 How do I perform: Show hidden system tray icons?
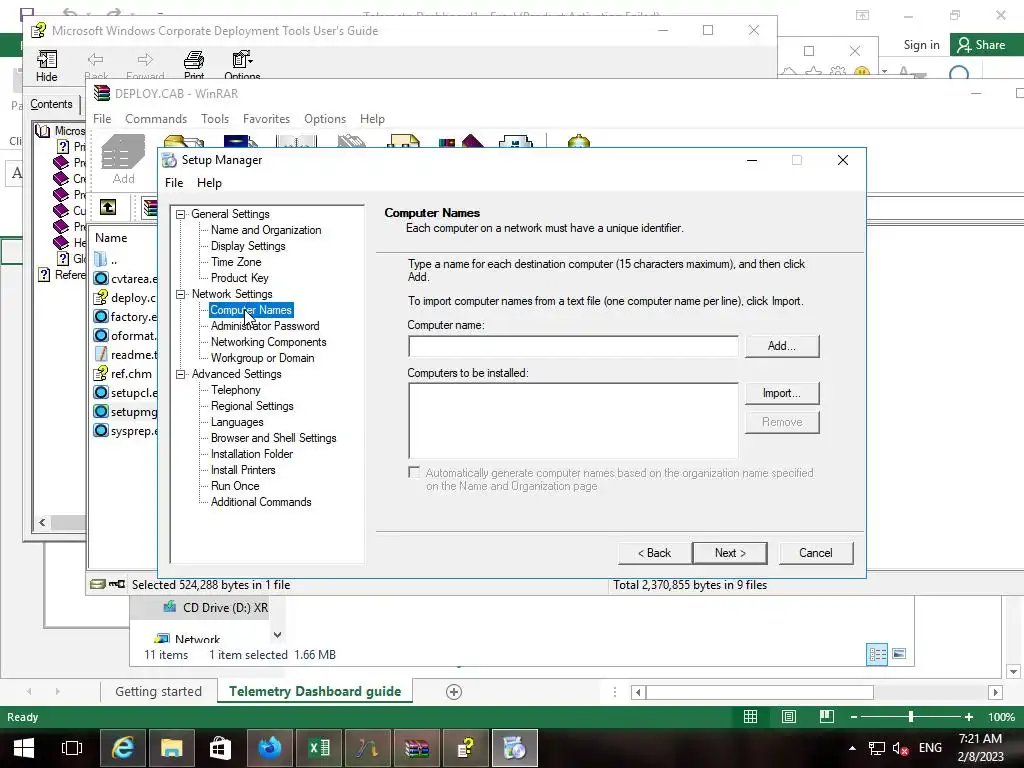click(852, 748)
